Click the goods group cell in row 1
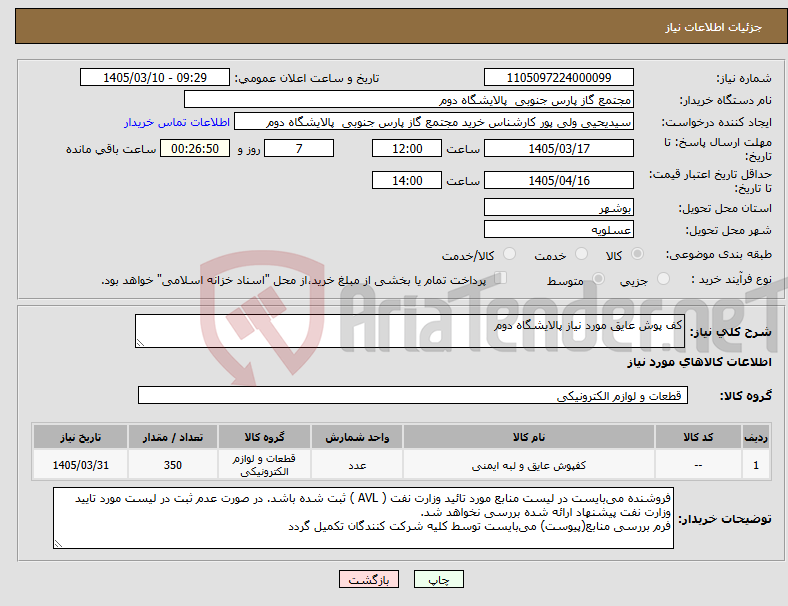This screenshot has height=606, width=788. (264, 465)
